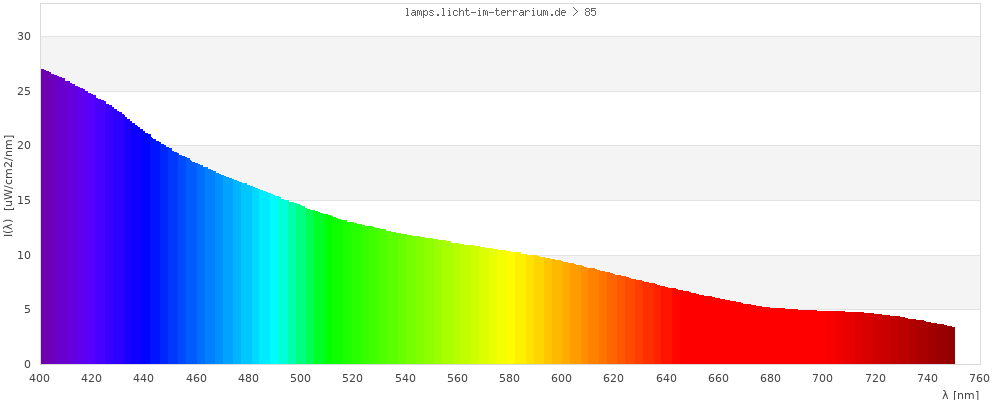The width and height of the screenshot is (1000, 400).
Task: Click the pure green bar near 510 nm
Action: point(327,290)
